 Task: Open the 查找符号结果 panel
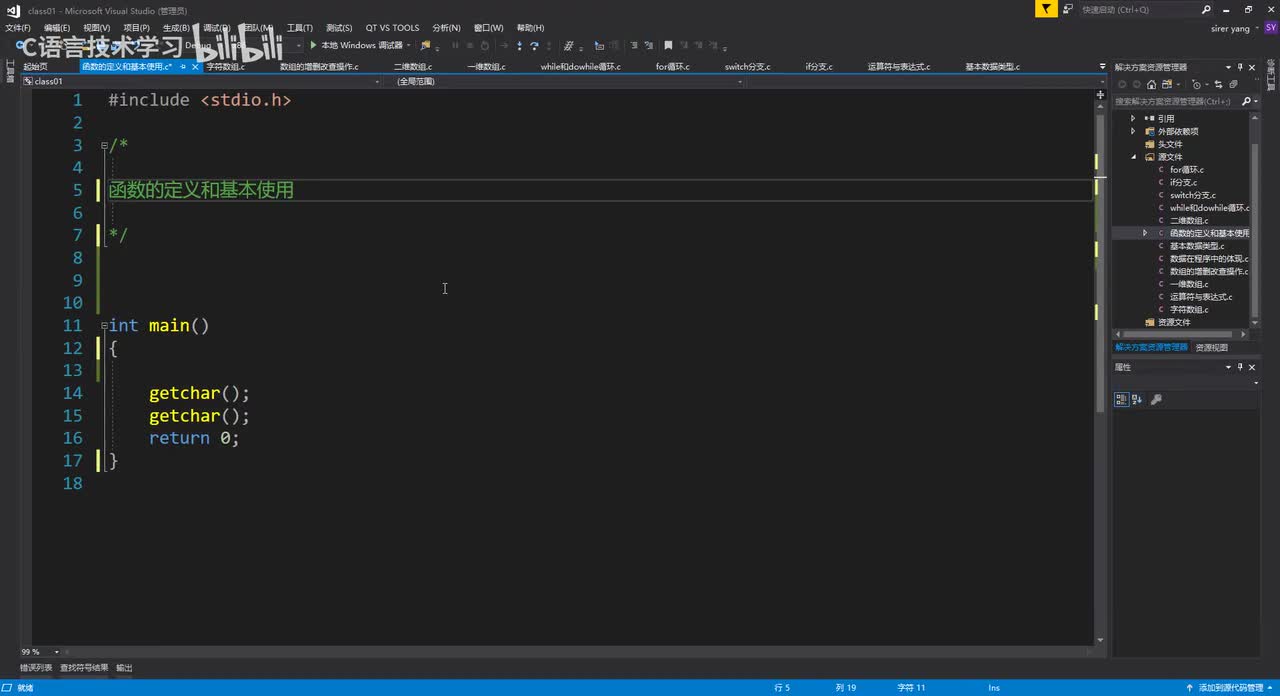(84, 667)
